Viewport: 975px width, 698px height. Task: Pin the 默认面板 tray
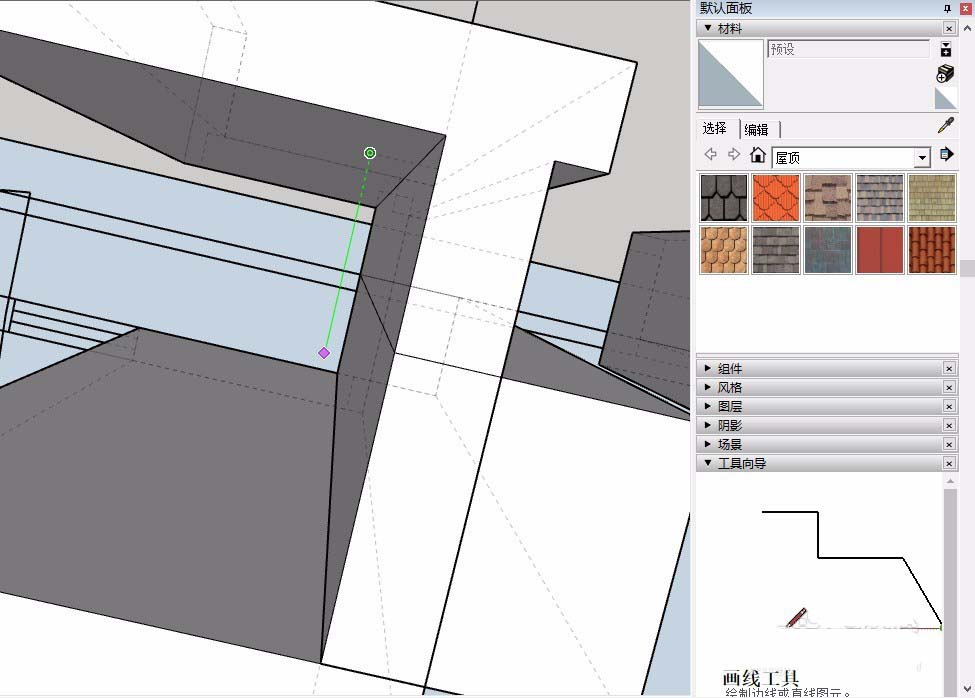click(948, 8)
